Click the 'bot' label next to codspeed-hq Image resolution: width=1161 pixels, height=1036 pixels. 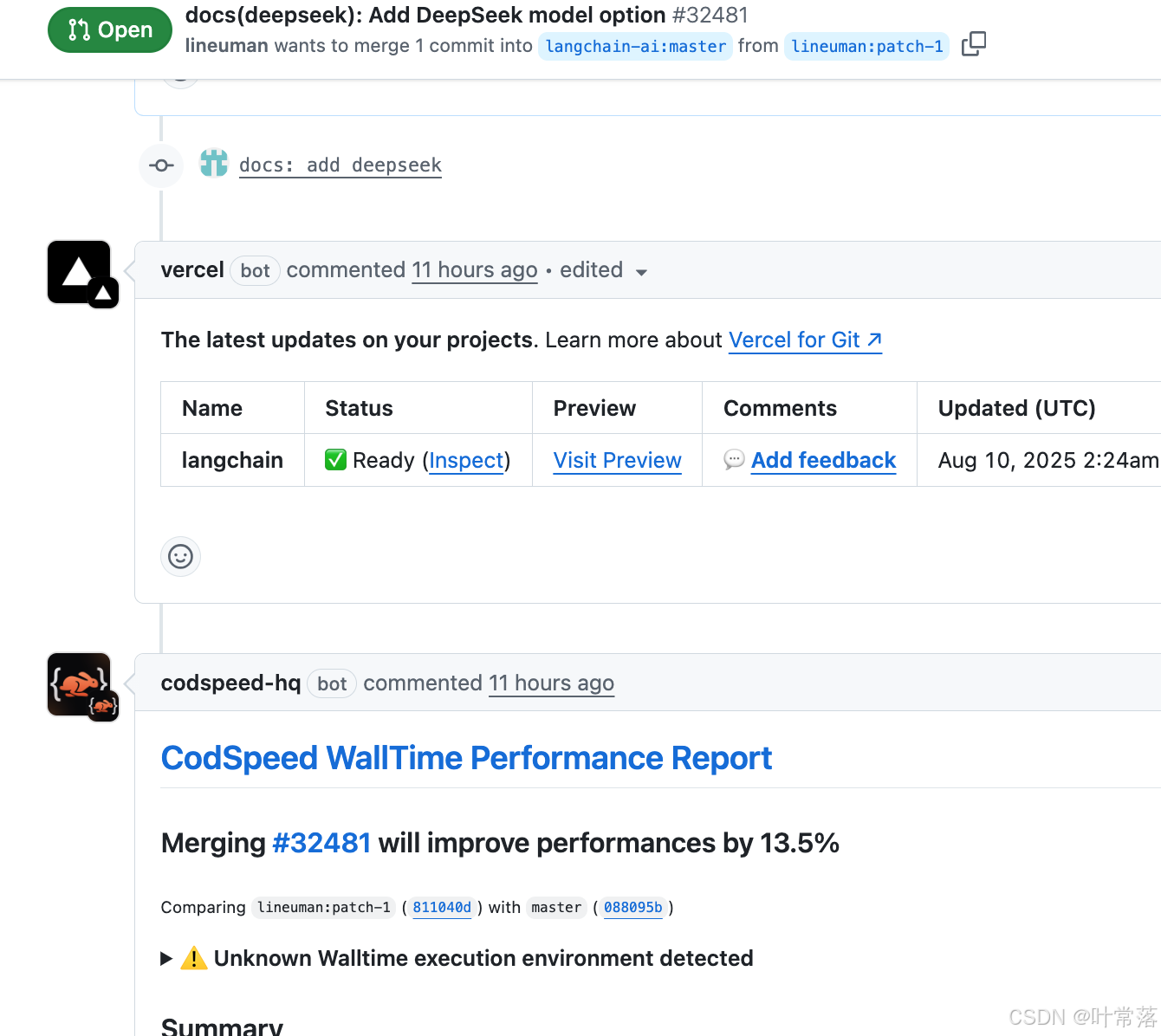tap(332, 684)
